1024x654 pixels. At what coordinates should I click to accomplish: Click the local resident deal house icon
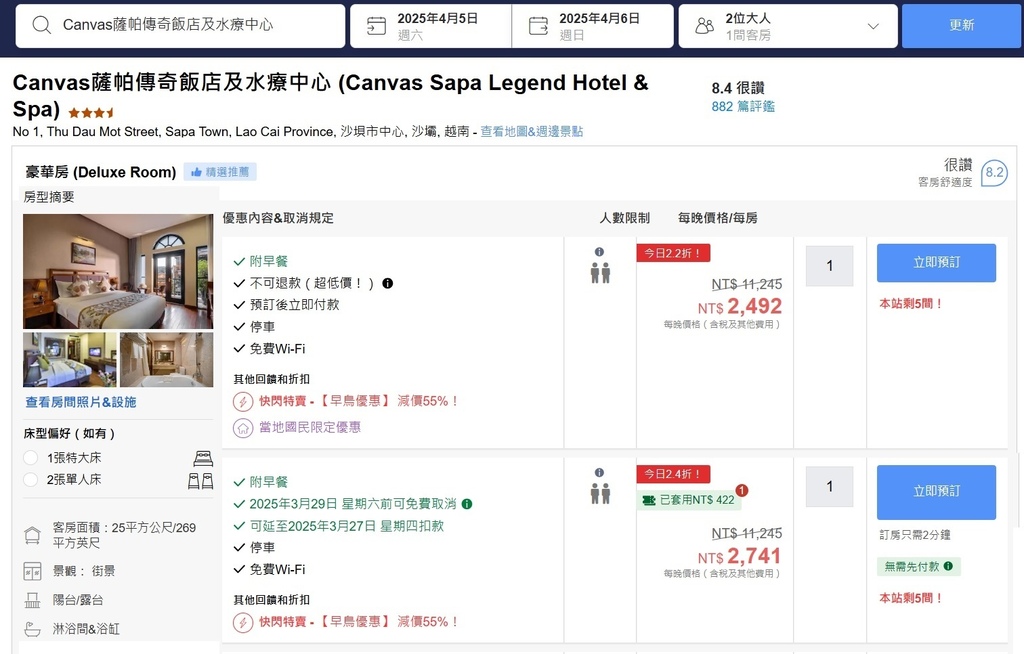[x=243, y=428]
